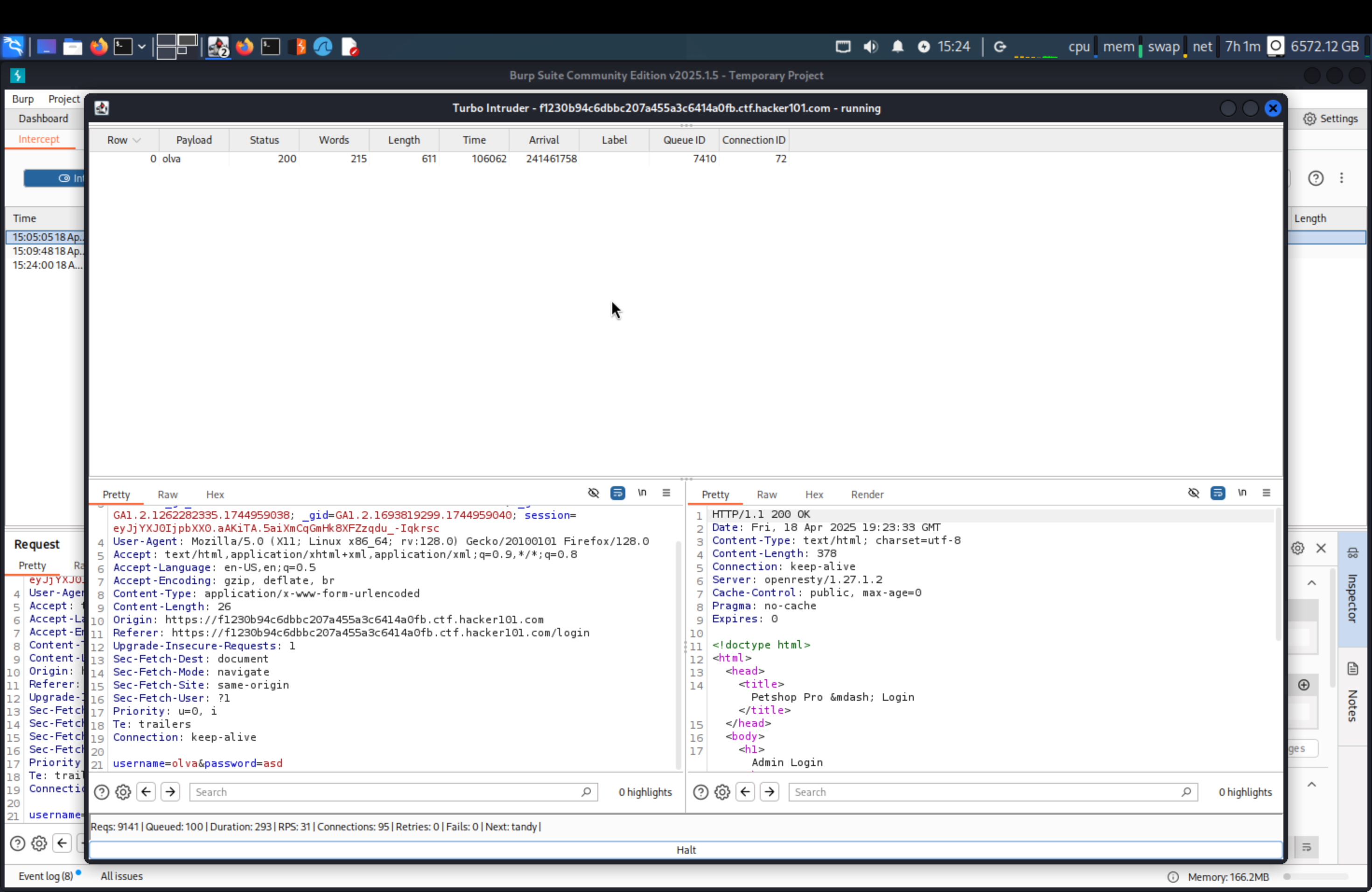Open terminal launcher in taskbar
Screen dimensions: 1372x892
coord(123,47)
